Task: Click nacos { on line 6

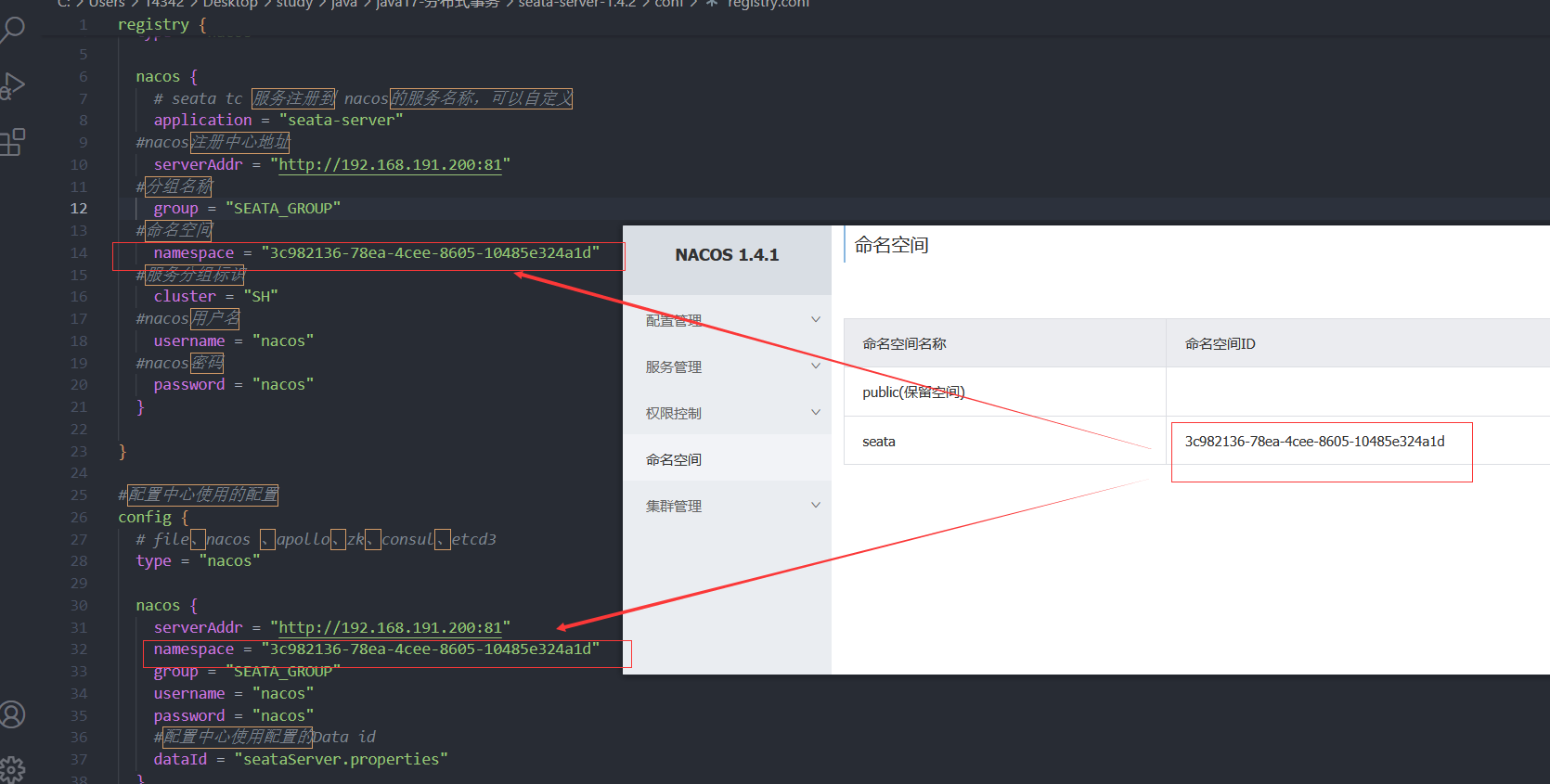Action: pos(166,76)
